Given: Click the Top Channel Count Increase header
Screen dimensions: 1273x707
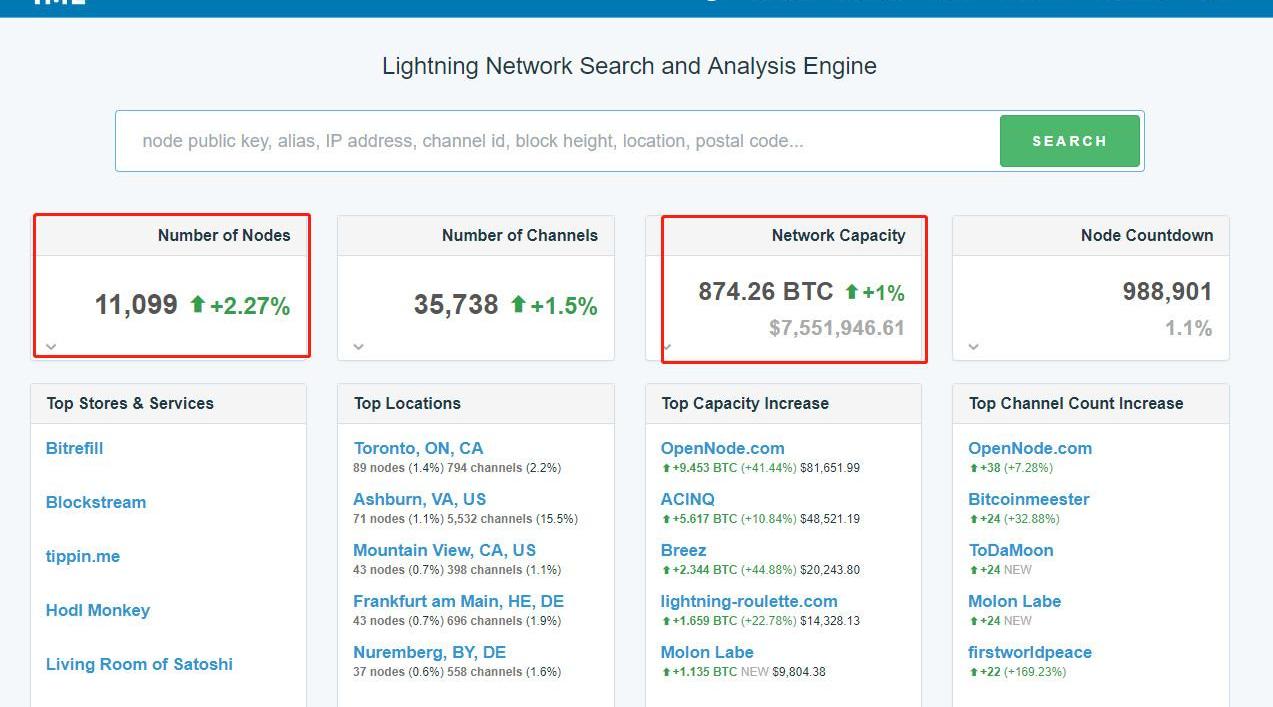Looking at the screenshot, I should click(1076, 403).
